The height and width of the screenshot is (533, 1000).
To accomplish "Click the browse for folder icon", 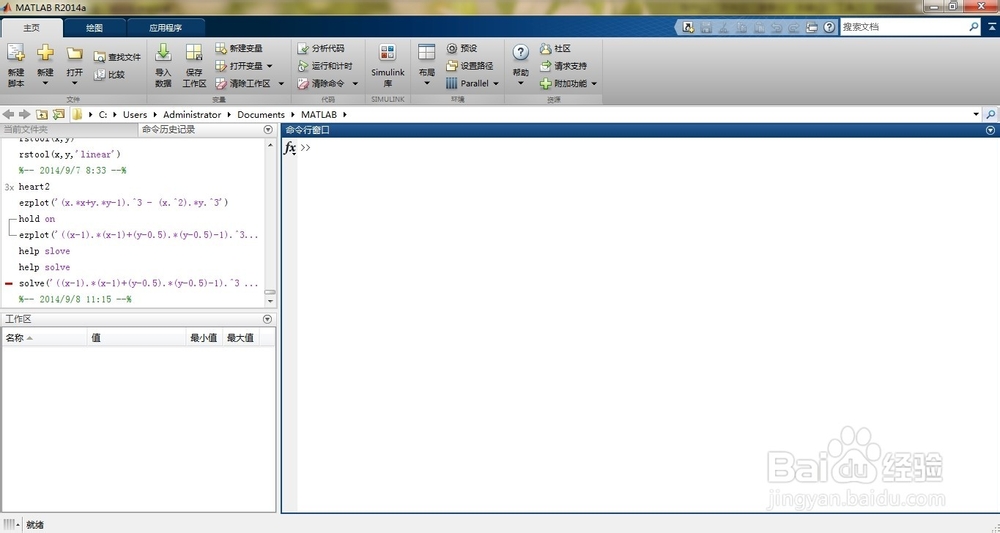I will (x=59, y=114).
